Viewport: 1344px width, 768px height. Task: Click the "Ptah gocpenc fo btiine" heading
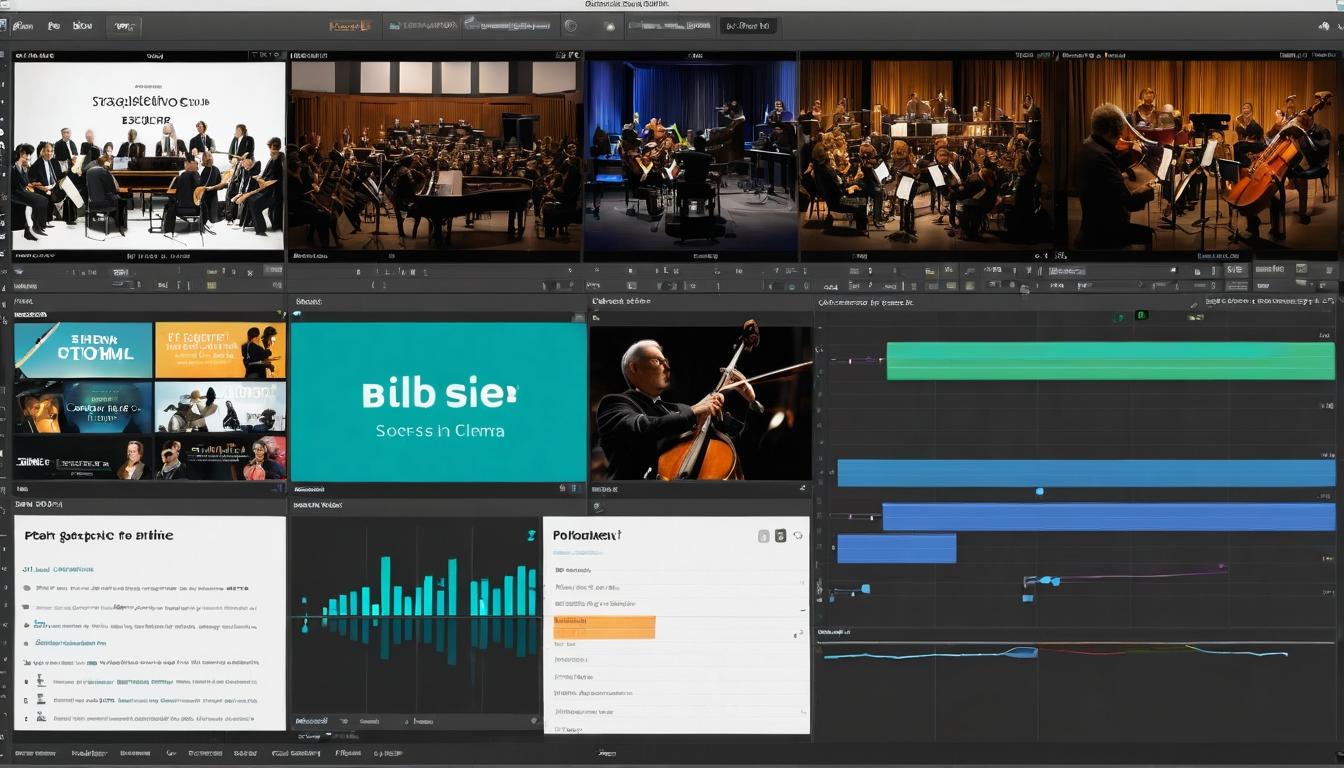(x=99, y=536)
